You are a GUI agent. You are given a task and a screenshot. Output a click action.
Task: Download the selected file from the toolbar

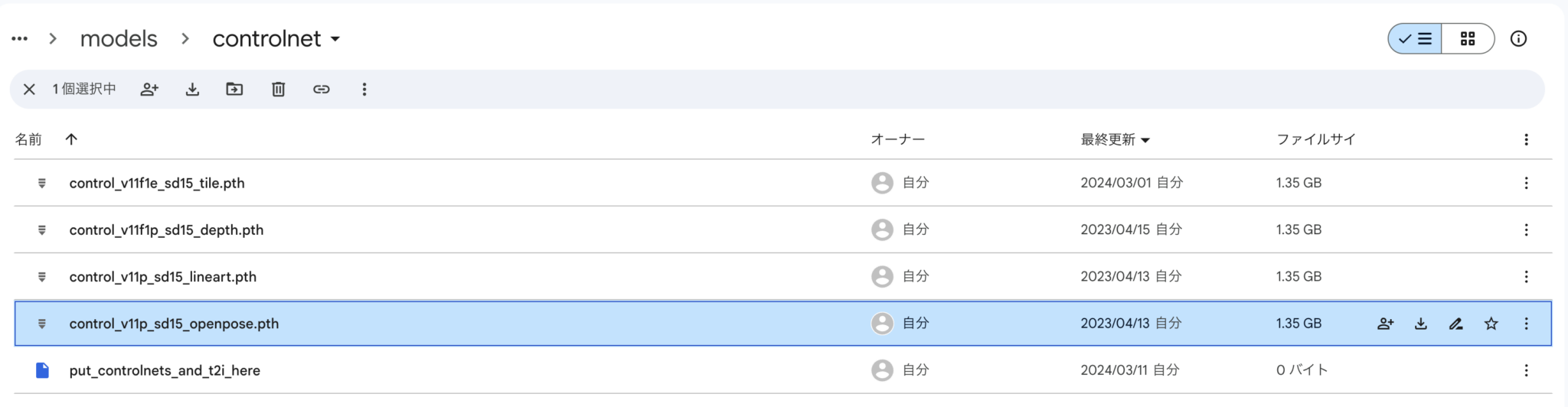point(192,90)
